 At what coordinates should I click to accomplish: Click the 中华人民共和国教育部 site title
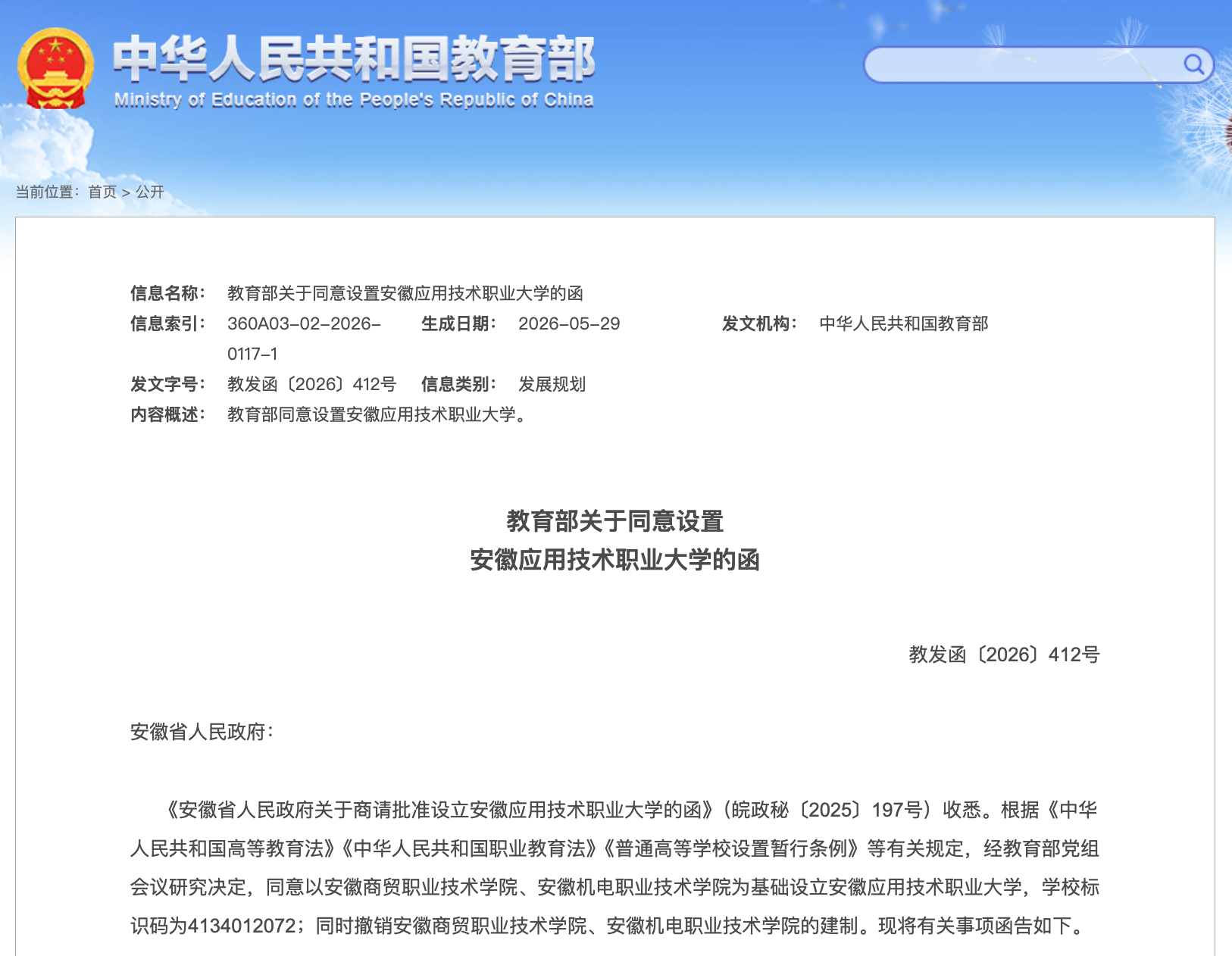click(354, 58)
